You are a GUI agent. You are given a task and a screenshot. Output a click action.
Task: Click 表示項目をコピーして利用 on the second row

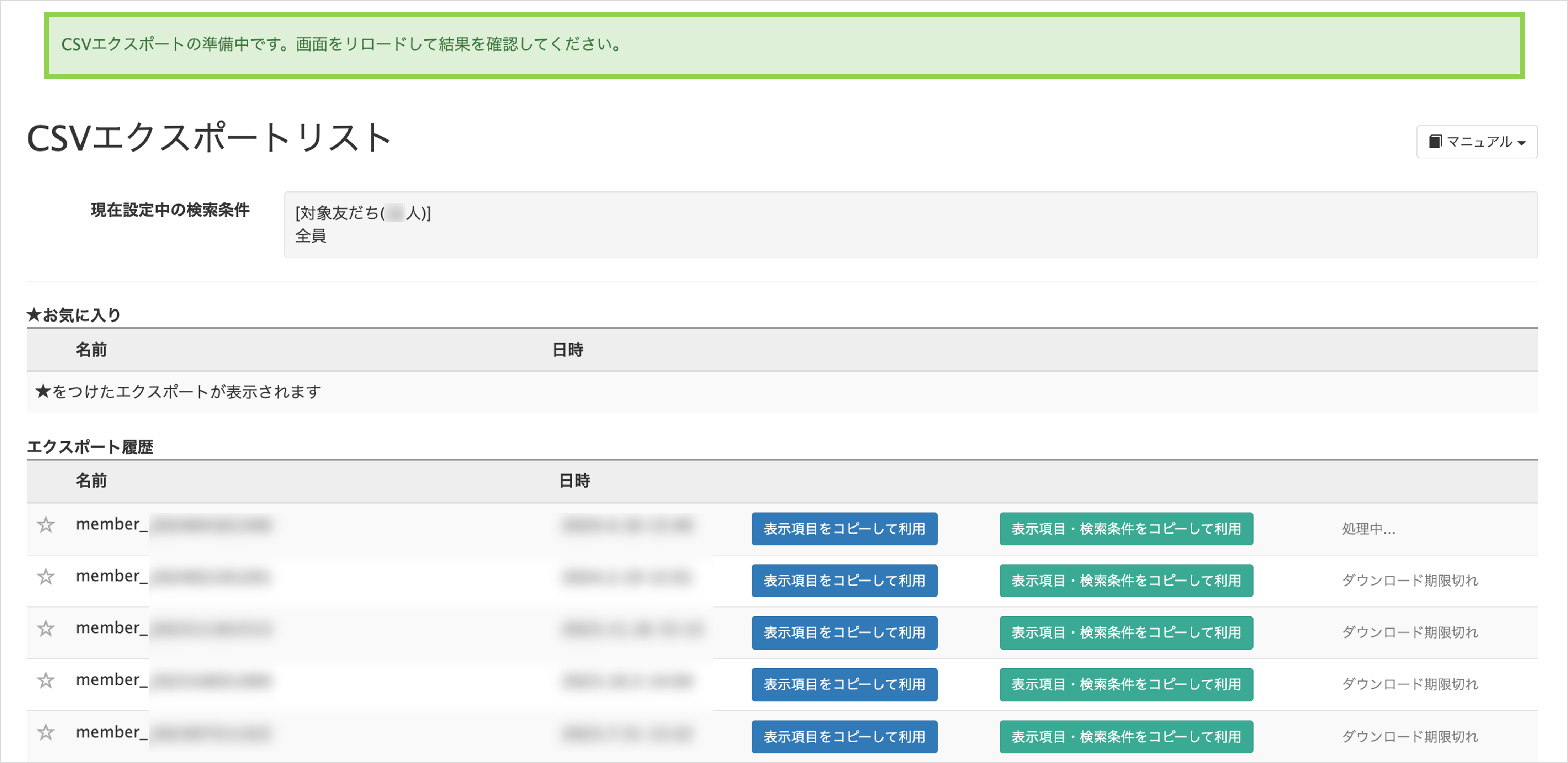(845, 581)
